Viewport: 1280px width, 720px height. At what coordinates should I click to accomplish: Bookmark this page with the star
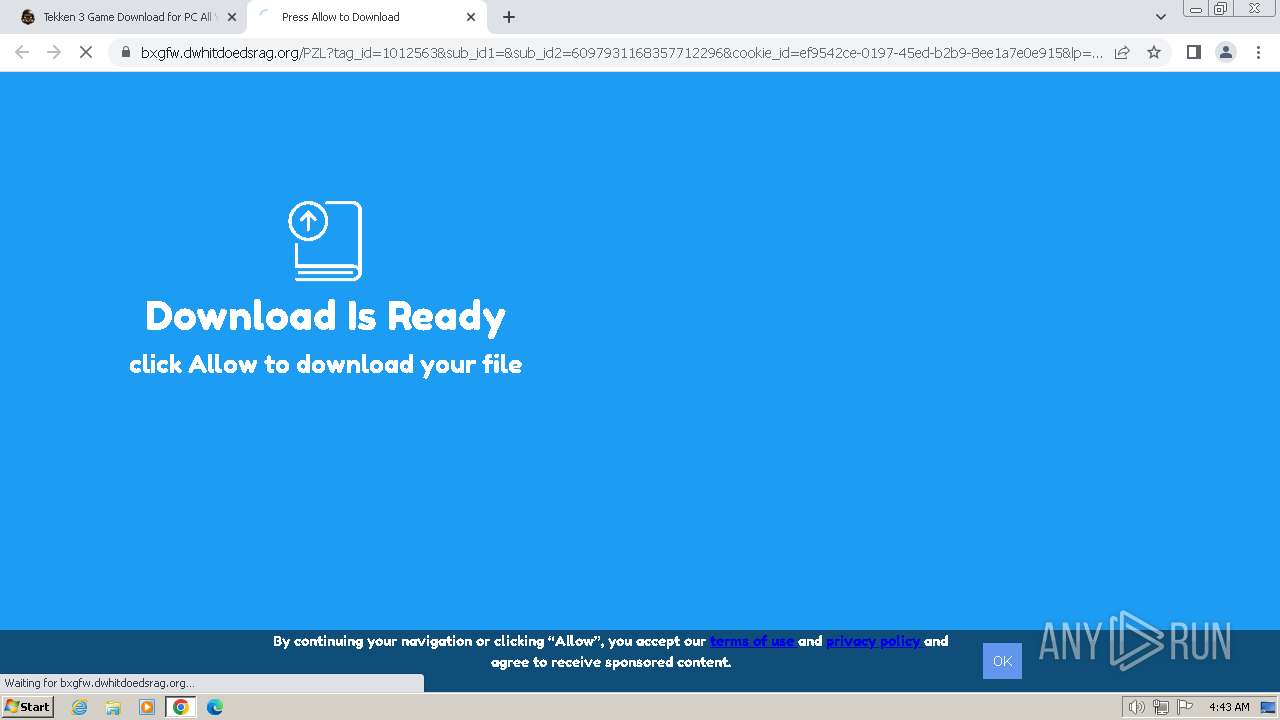tap(1154, 53)
